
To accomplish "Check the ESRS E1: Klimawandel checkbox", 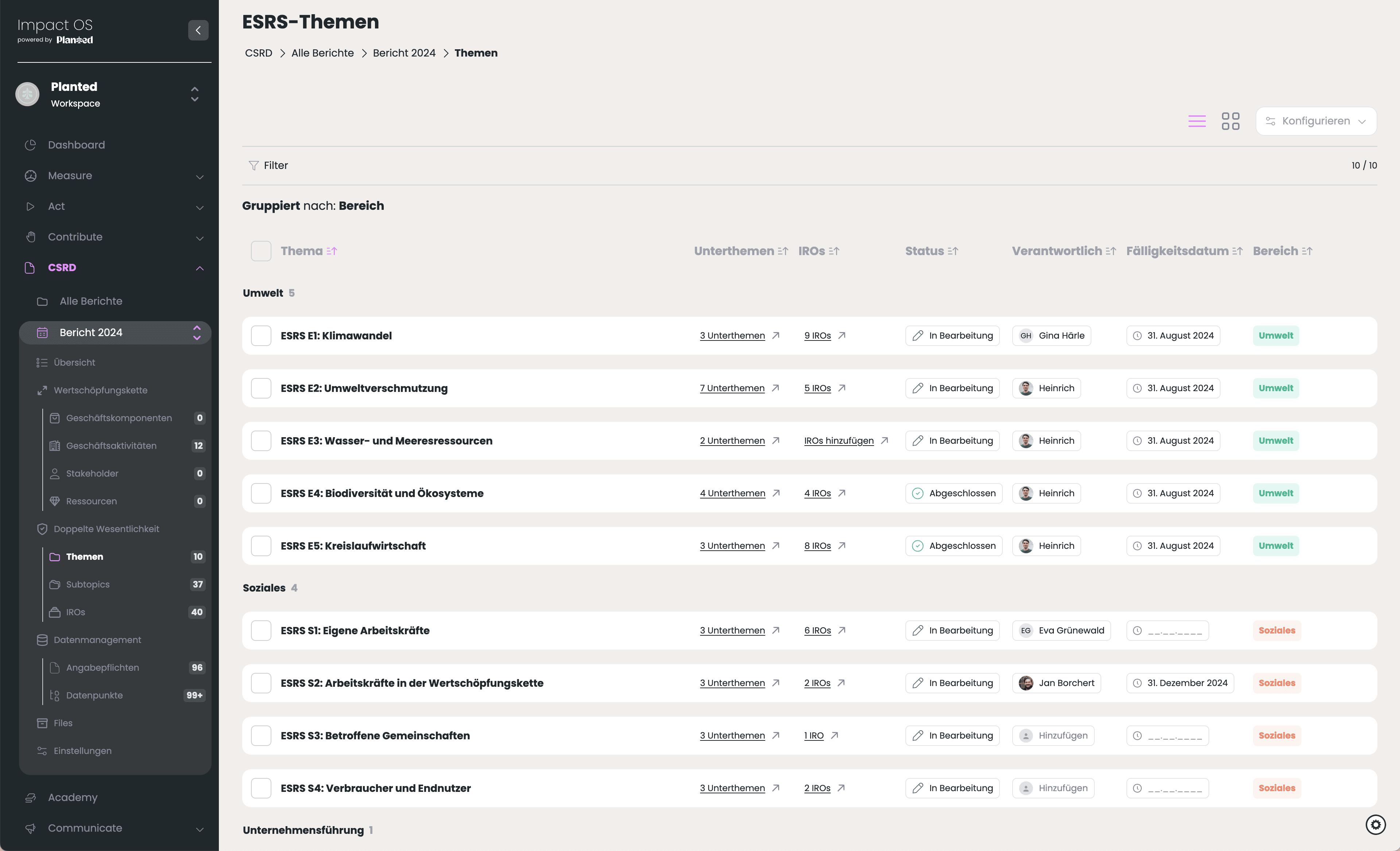I will (x=261, y=335).
